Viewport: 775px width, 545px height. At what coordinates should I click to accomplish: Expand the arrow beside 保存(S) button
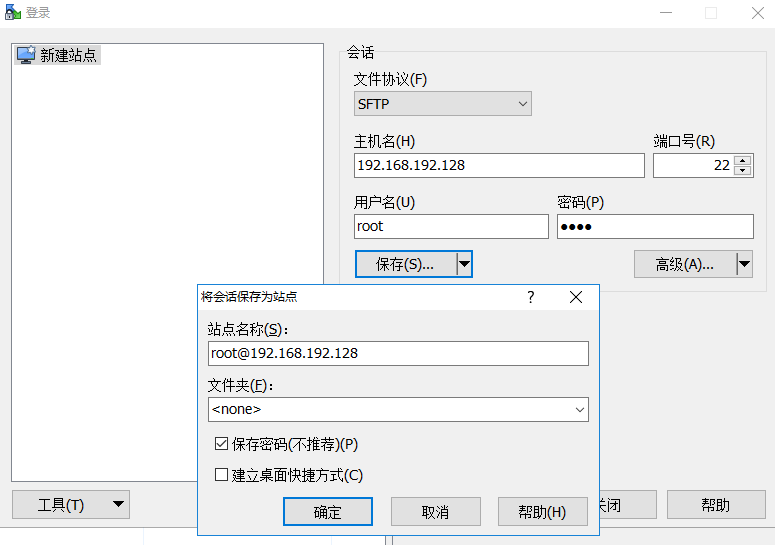465,264
